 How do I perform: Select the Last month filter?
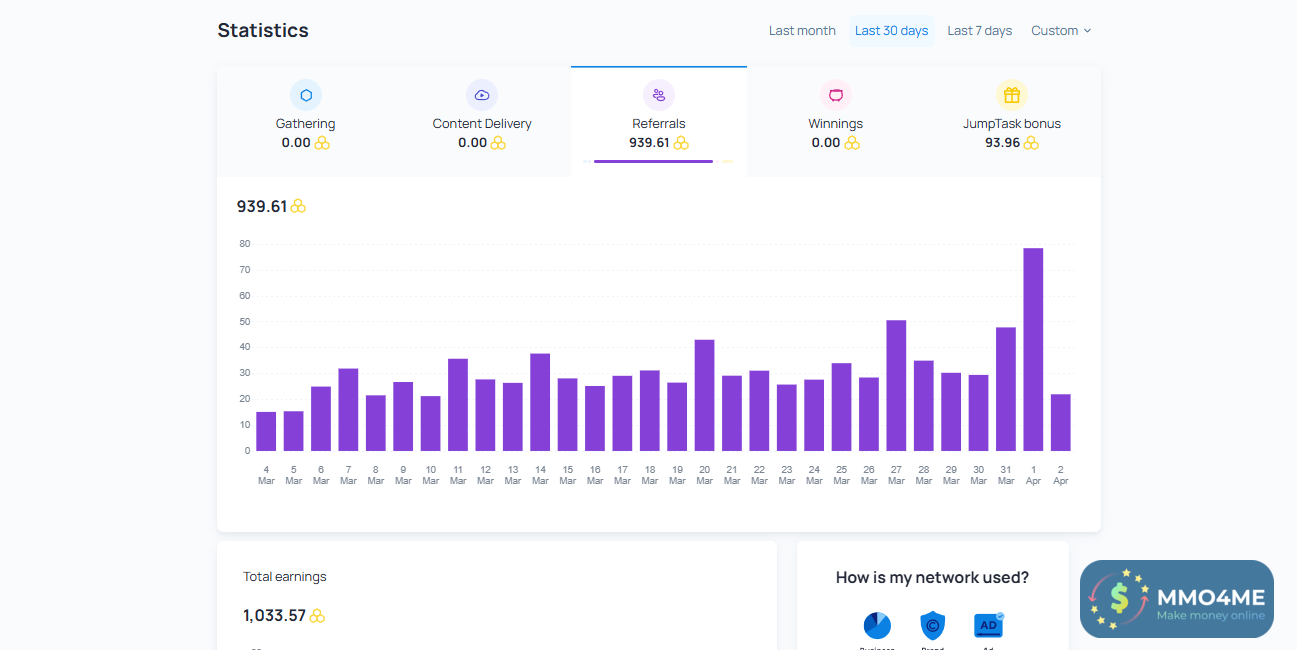802,31
